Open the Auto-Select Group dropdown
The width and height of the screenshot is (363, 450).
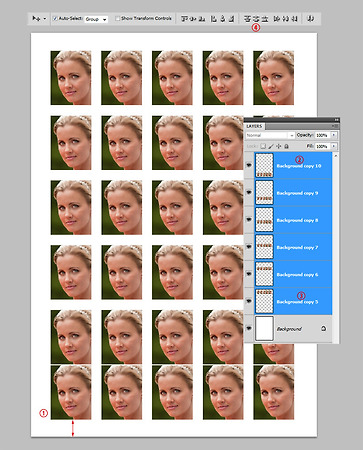[x=96, y=19]
